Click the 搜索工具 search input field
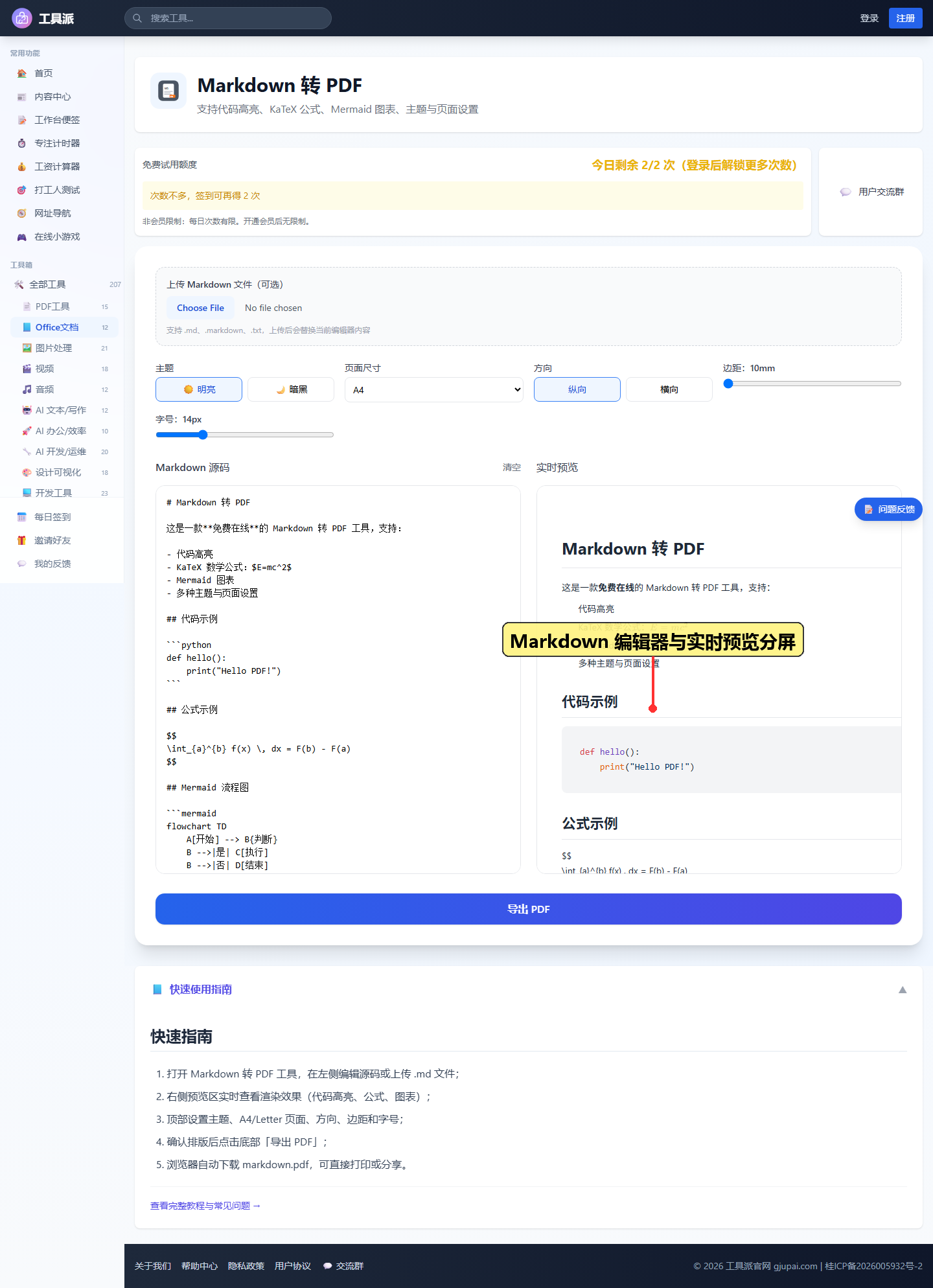This screenshot has height=1288, width=933. tap(228, 18)
